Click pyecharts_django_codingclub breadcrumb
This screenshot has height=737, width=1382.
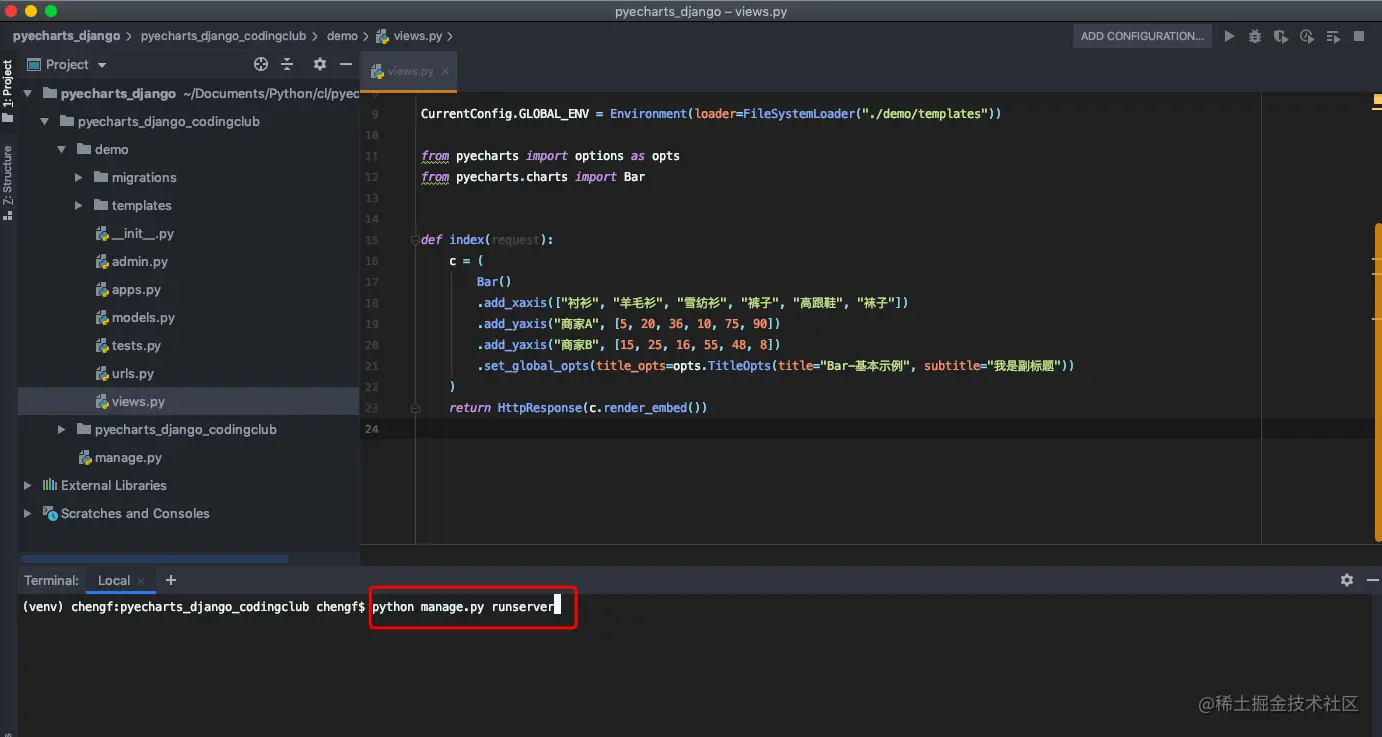tap(223, 36)
